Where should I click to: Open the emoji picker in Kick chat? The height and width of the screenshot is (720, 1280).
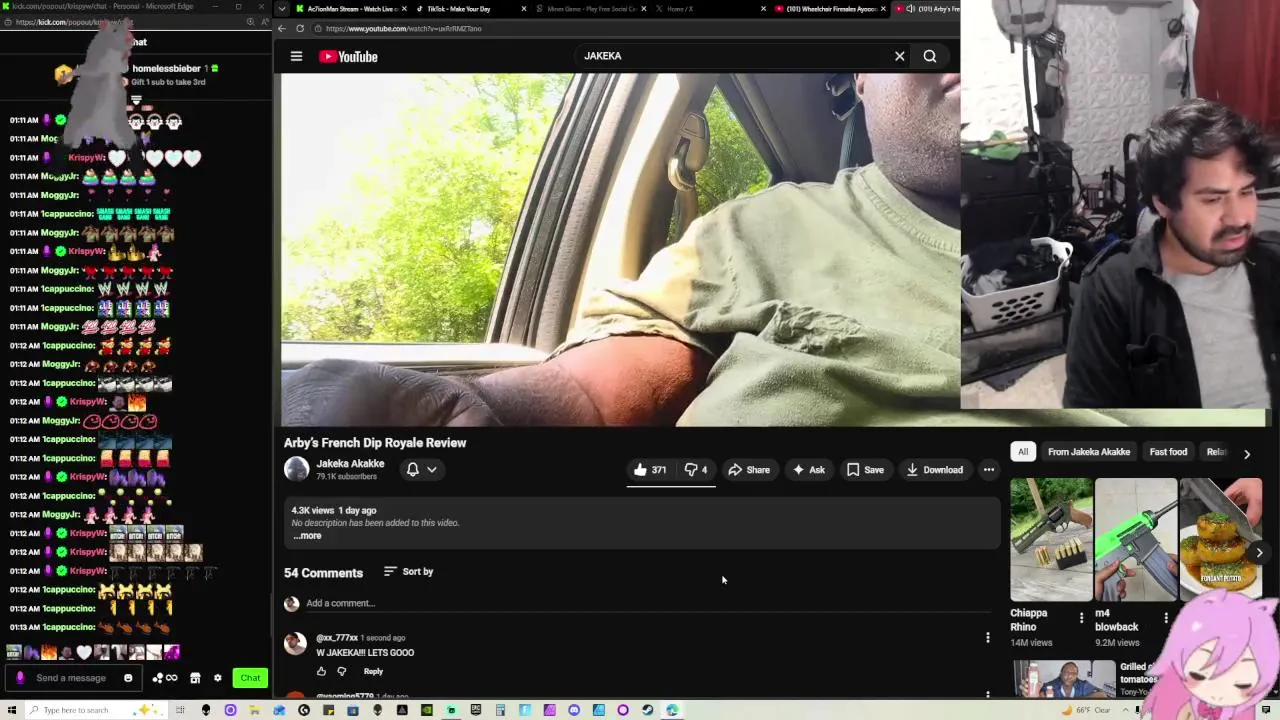click(128, 678)
